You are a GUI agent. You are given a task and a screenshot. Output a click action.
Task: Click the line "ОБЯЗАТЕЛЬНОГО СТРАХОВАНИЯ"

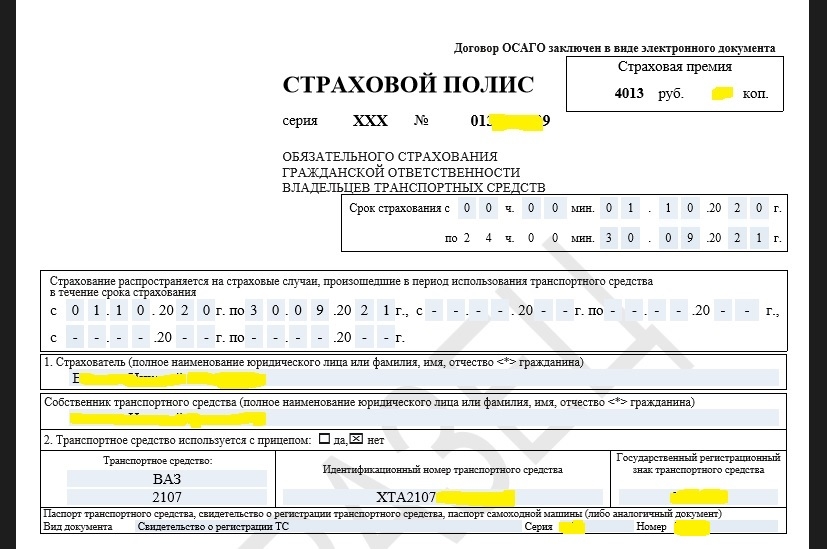[x=390, y=157]
